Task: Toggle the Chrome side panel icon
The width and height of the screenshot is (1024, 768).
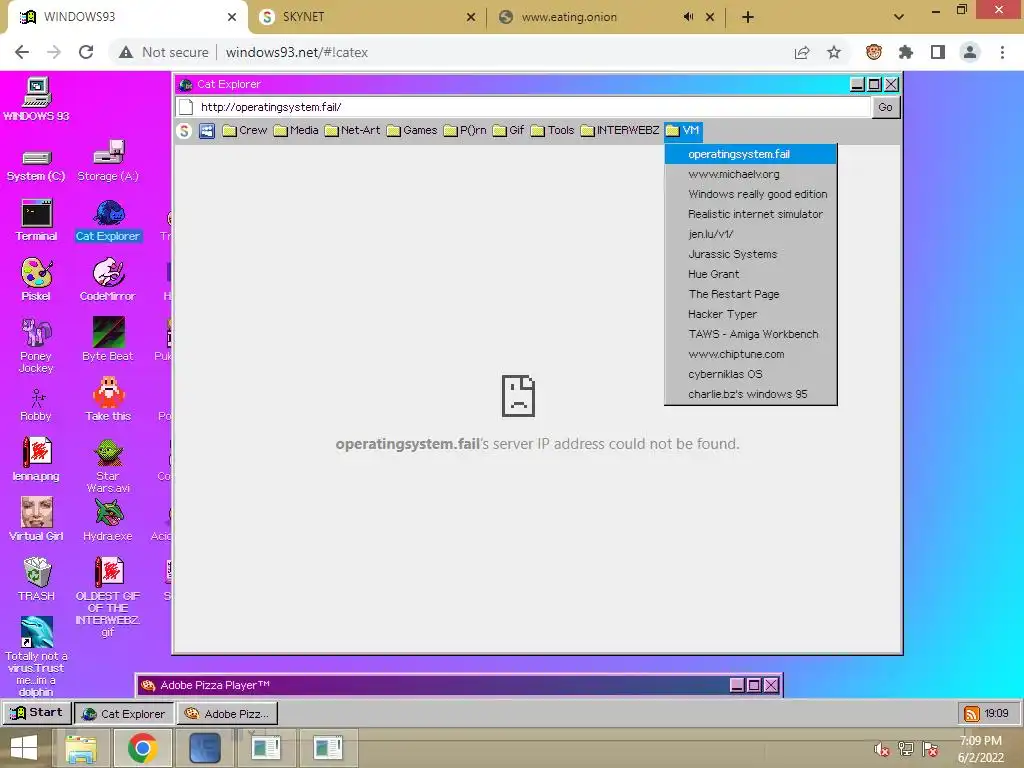Action: (x=938, y=52)
